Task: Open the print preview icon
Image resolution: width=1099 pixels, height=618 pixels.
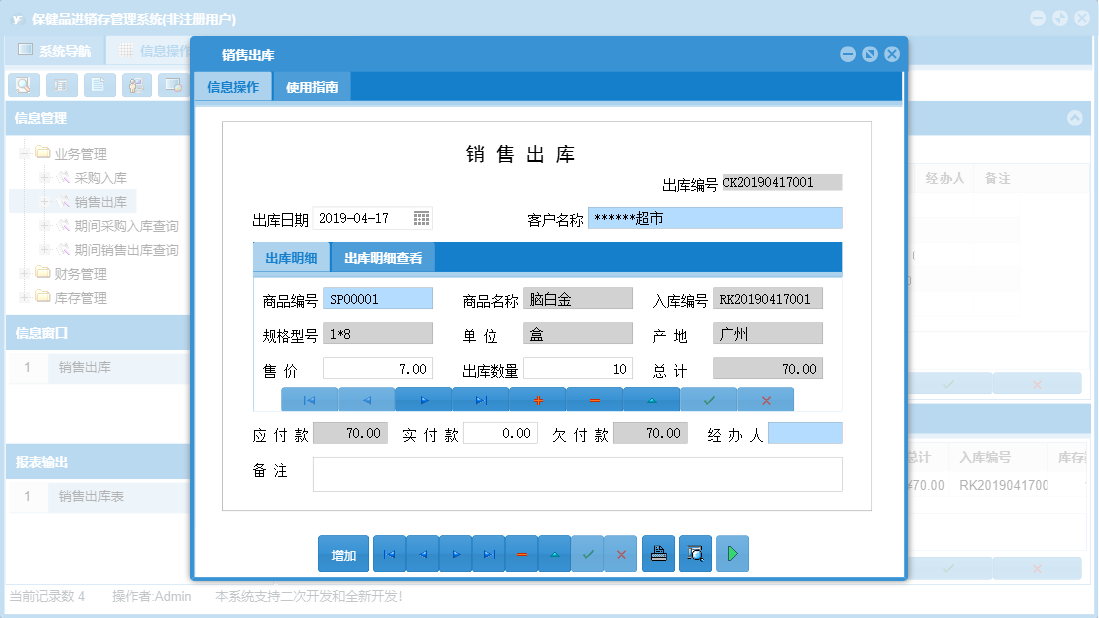Action: [695, 553]
